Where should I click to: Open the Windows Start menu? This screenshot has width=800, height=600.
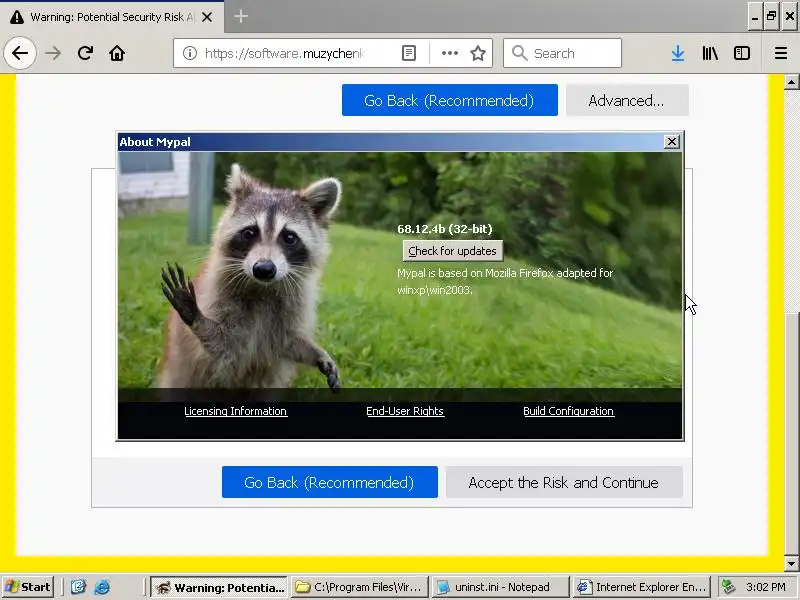click(28, 587)
